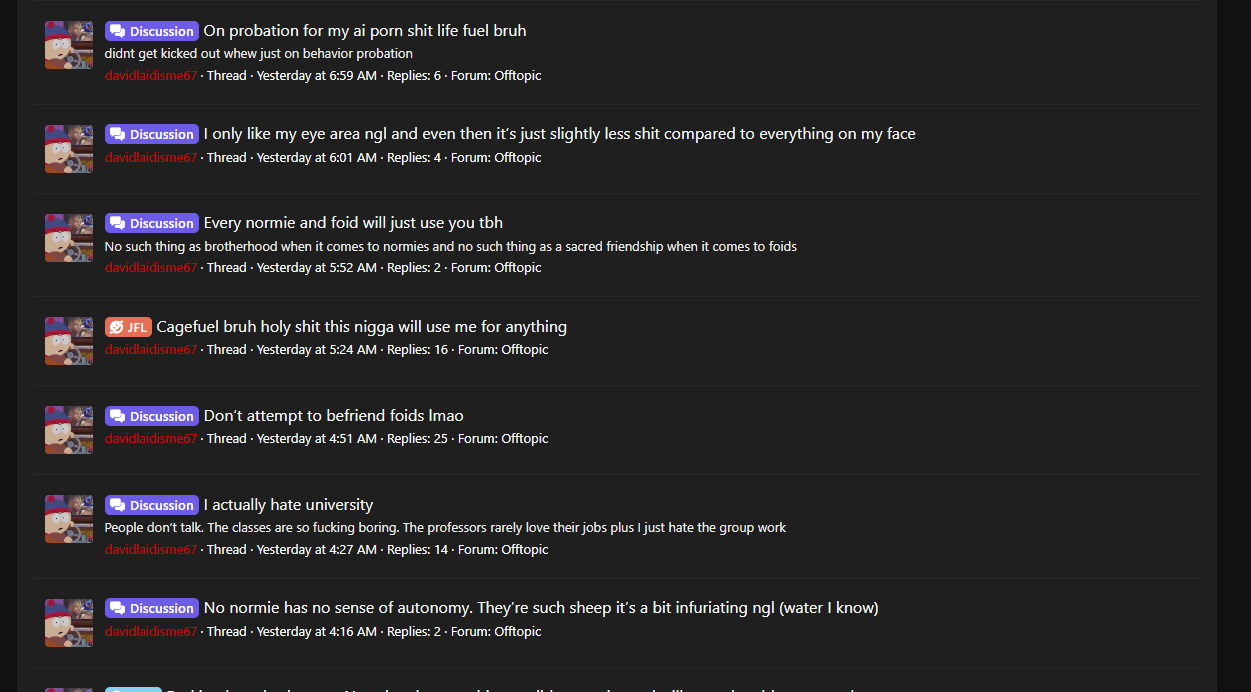The height and width of the screenshot is (692, 1251).
Task: Click avatar next to the JFL-tagged thread
Action: click(x=69, y=341)
